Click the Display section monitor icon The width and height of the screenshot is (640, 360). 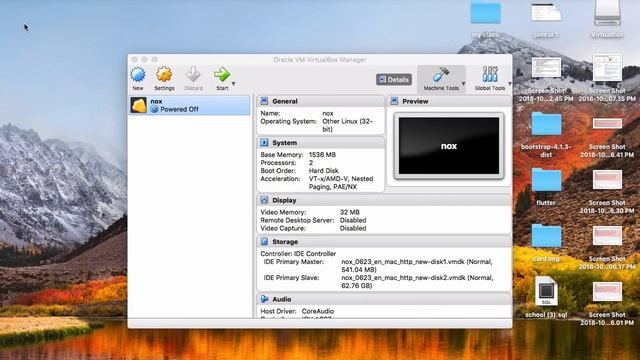click(264, 200)
